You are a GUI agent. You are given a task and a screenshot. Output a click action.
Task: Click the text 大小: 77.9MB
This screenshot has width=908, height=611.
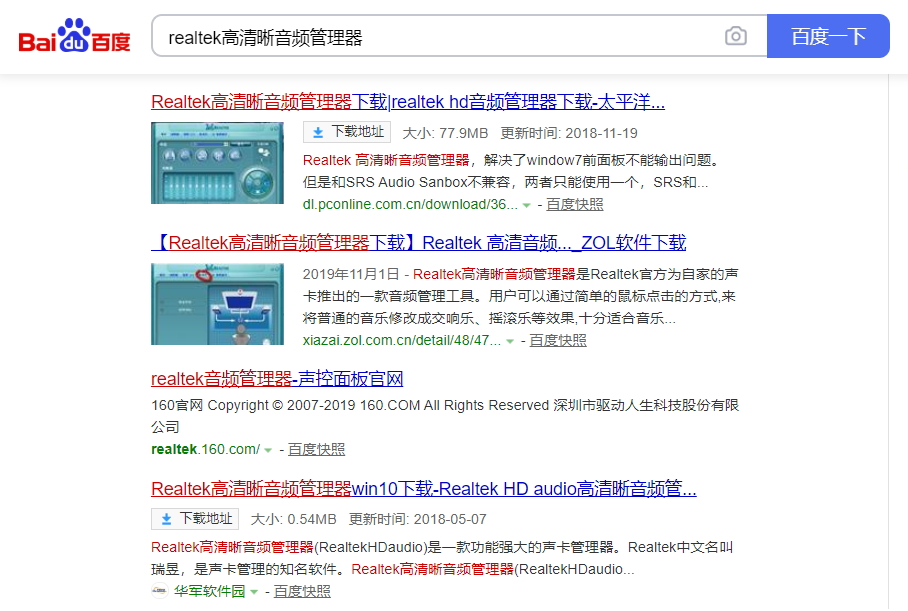(x=445, y=133)
